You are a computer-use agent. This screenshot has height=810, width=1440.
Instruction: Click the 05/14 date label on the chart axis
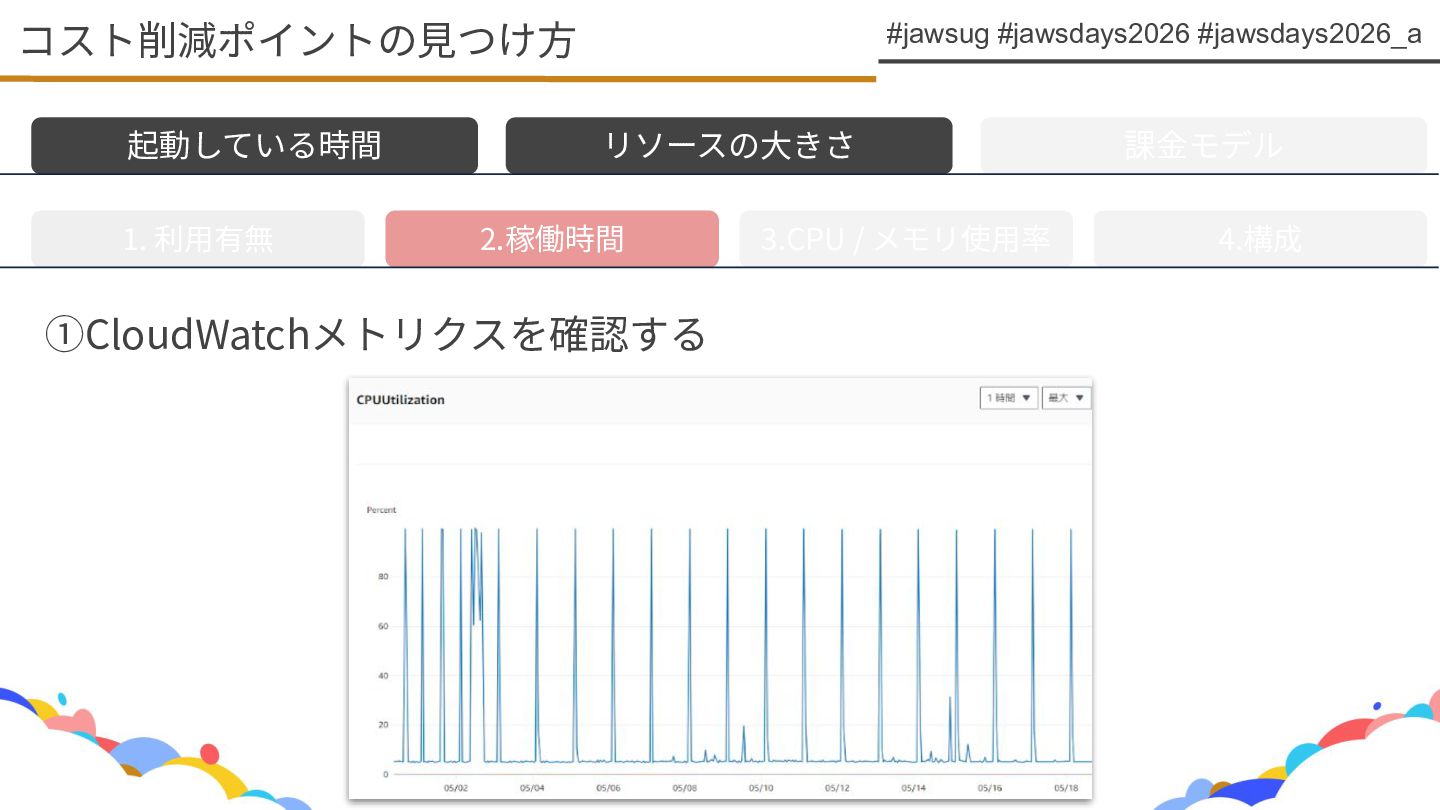pos(913,788)
